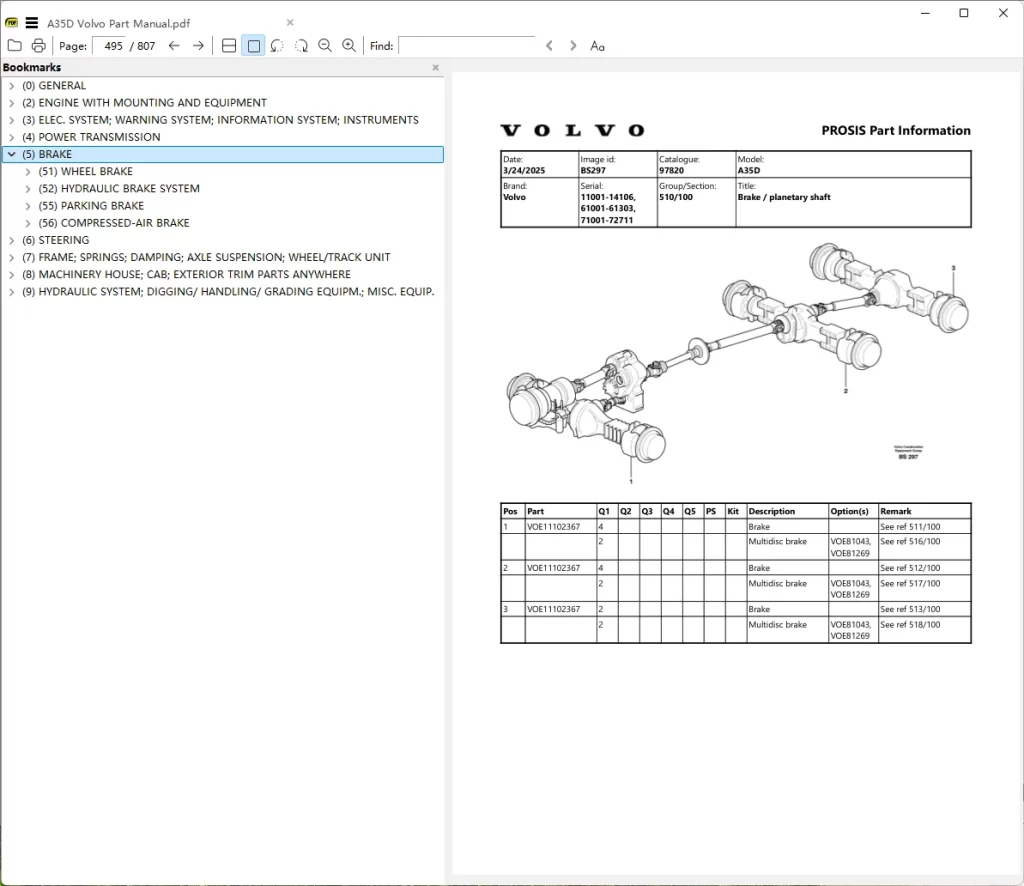
Task: Expand the (7) FRAME; SPRINGS bookmark
Action: coord(12,257)
